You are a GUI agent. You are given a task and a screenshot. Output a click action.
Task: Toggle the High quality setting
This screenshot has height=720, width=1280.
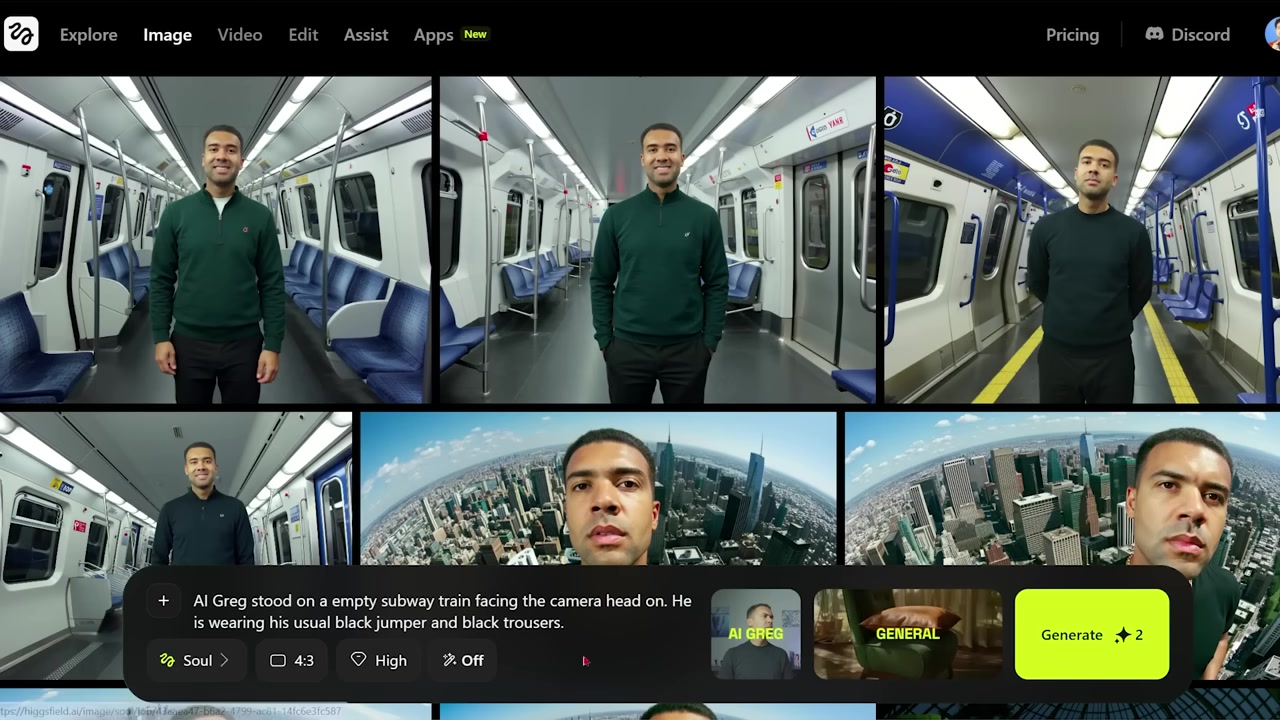(379, 660)
